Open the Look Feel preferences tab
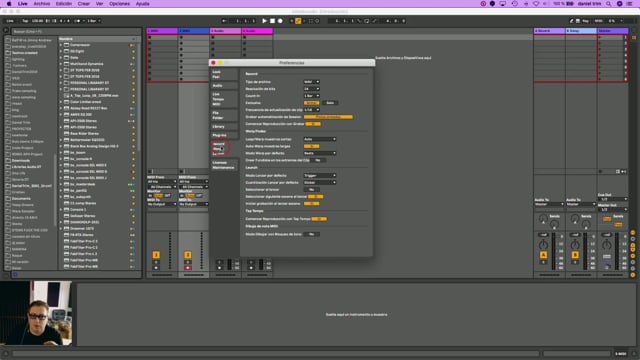Screen dimensions: 640x360 pos(224,74)
